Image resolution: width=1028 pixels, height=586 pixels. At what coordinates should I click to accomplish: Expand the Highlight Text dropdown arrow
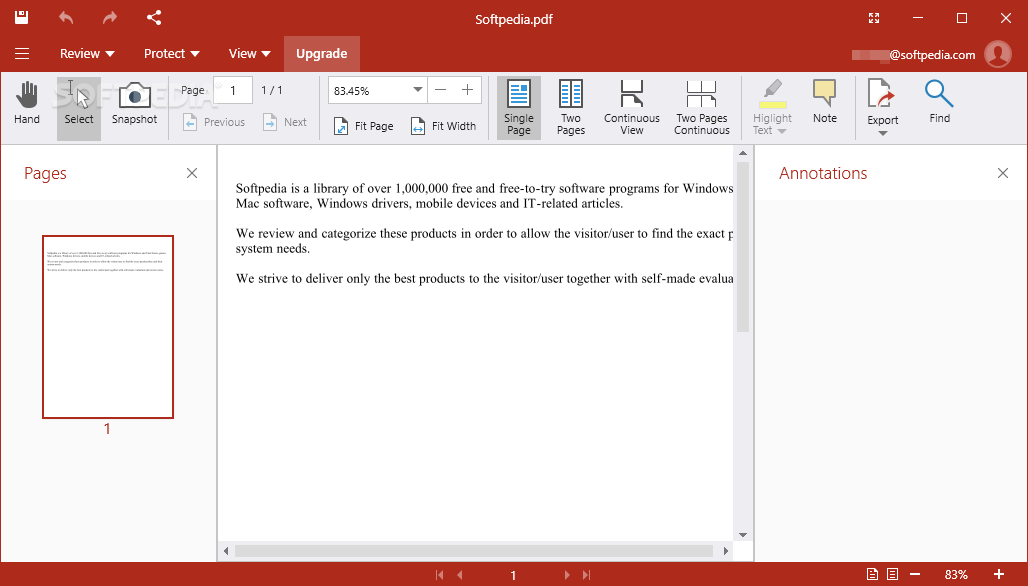click(x=781, y=131)
